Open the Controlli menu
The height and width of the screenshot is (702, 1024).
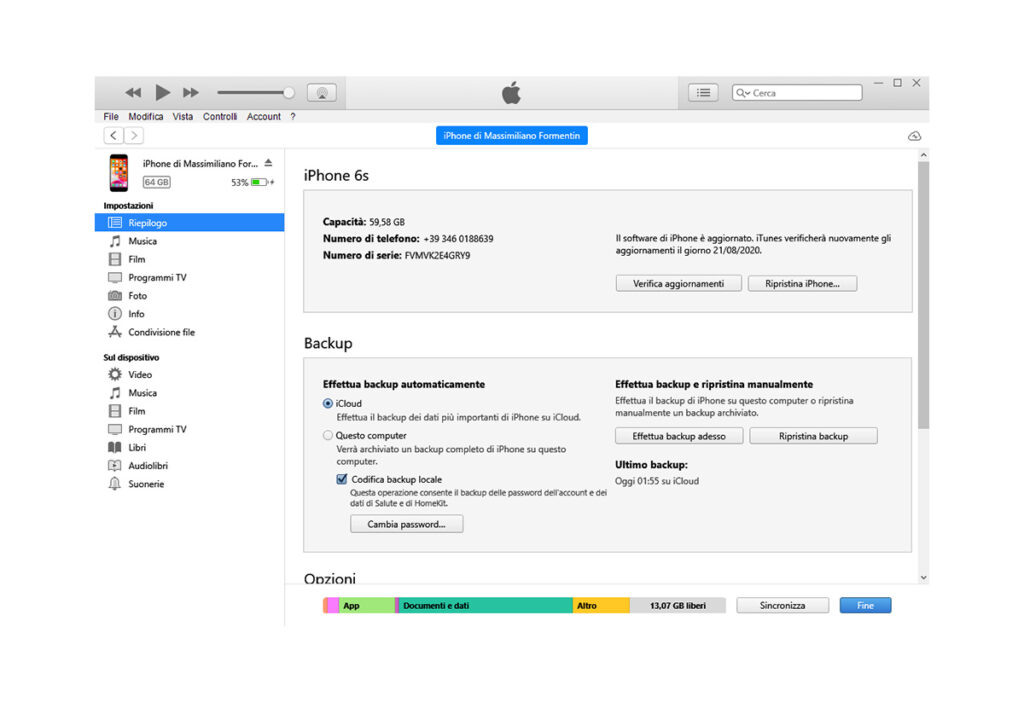pyautogui.click(x=220, y=116)
